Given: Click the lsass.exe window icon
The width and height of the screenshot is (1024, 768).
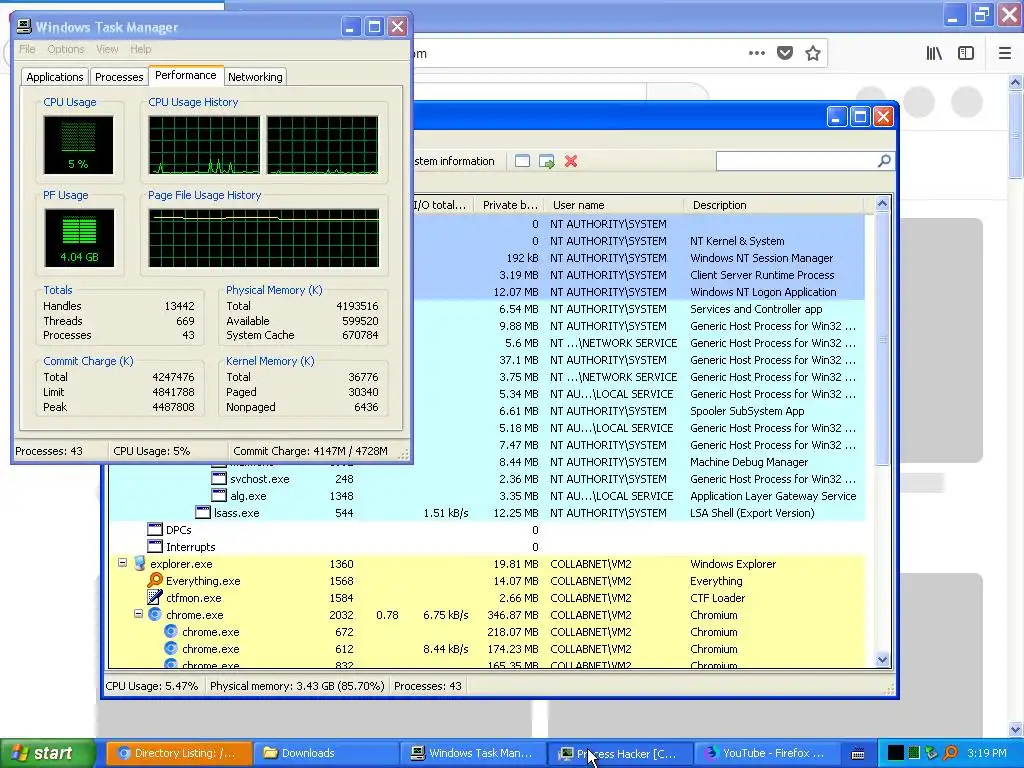Looking at the screenshot, I should (x=203, y=512).
